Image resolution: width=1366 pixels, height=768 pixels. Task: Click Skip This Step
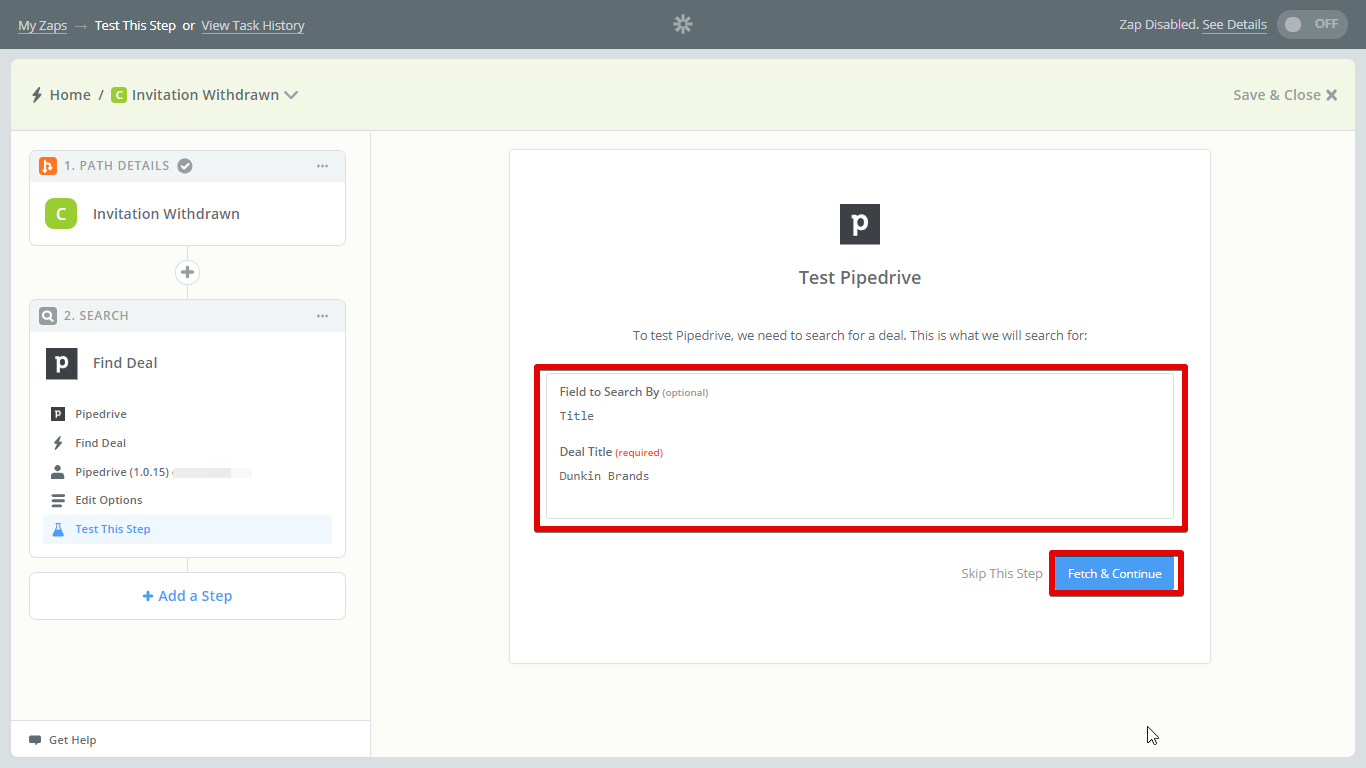[1002, 574]
